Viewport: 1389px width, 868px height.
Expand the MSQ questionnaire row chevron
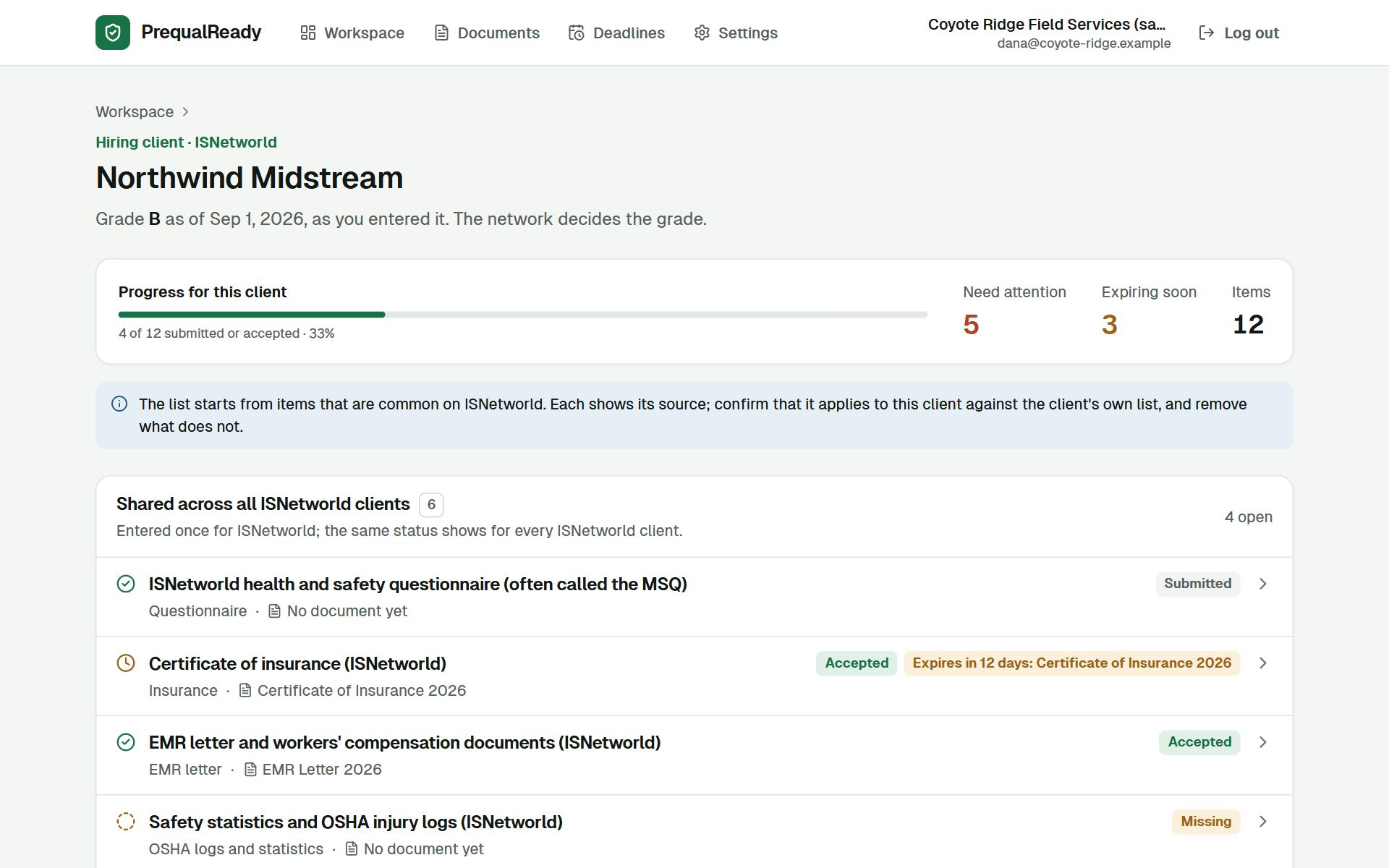pos(1263,584)
